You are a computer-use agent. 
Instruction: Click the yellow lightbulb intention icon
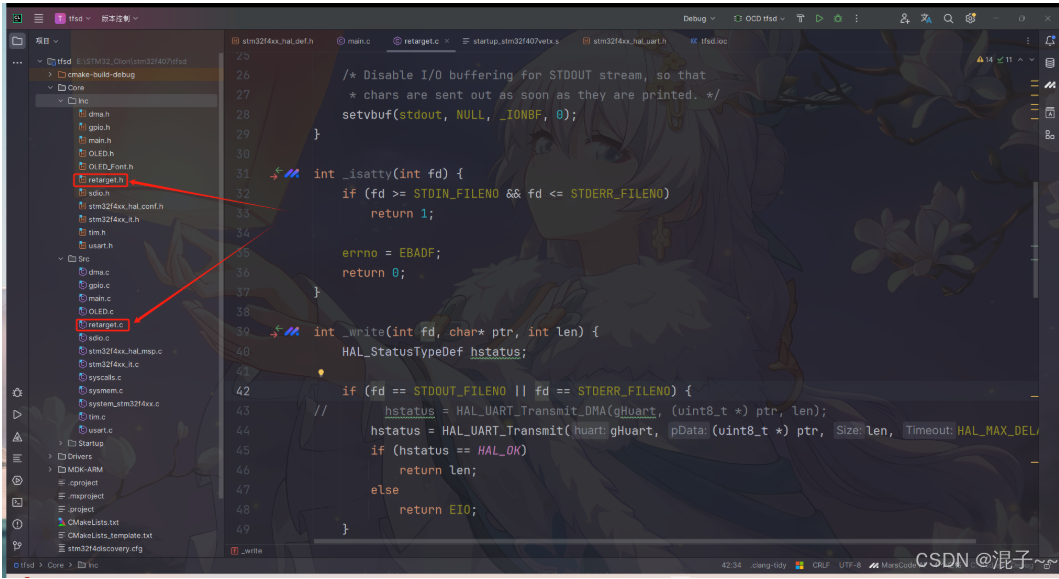[x=321, y=372]
